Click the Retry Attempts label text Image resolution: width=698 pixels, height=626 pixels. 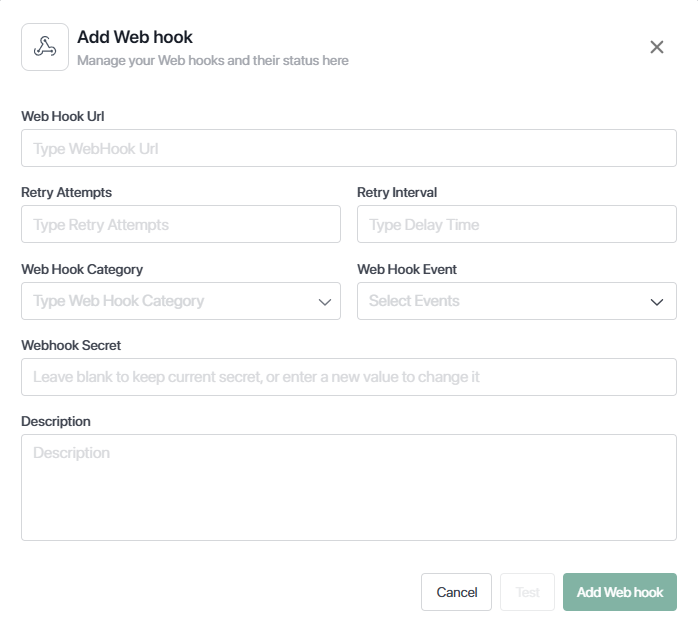(67, 193)
